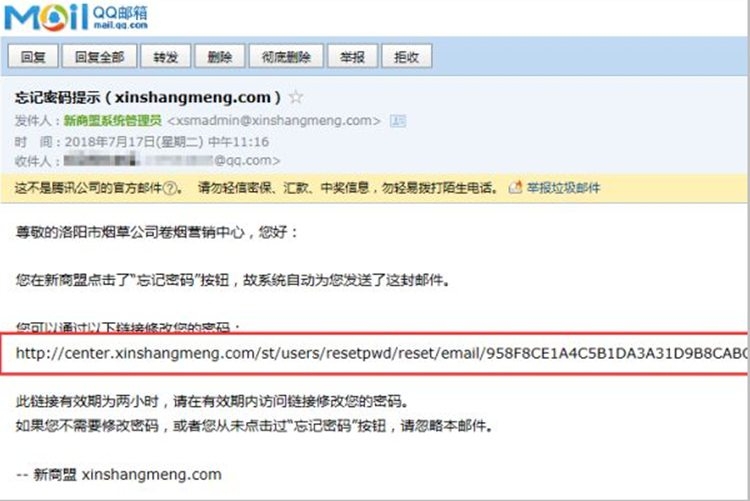Click the 举报垃圾邮件 link
Screen dimensions: 750x501
563,188
